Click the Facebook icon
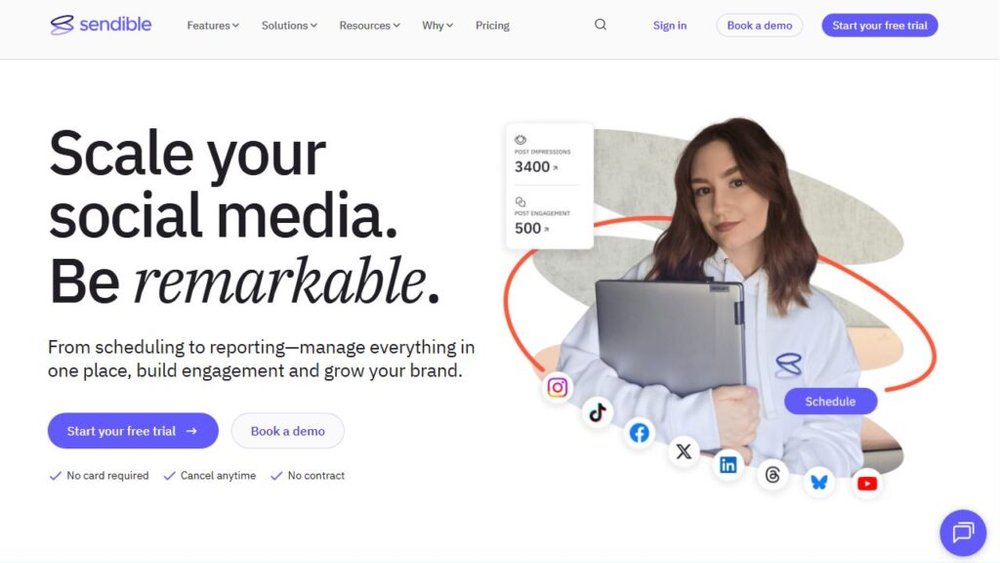This screenshot has width=1000, height=563. coord(639,433)
